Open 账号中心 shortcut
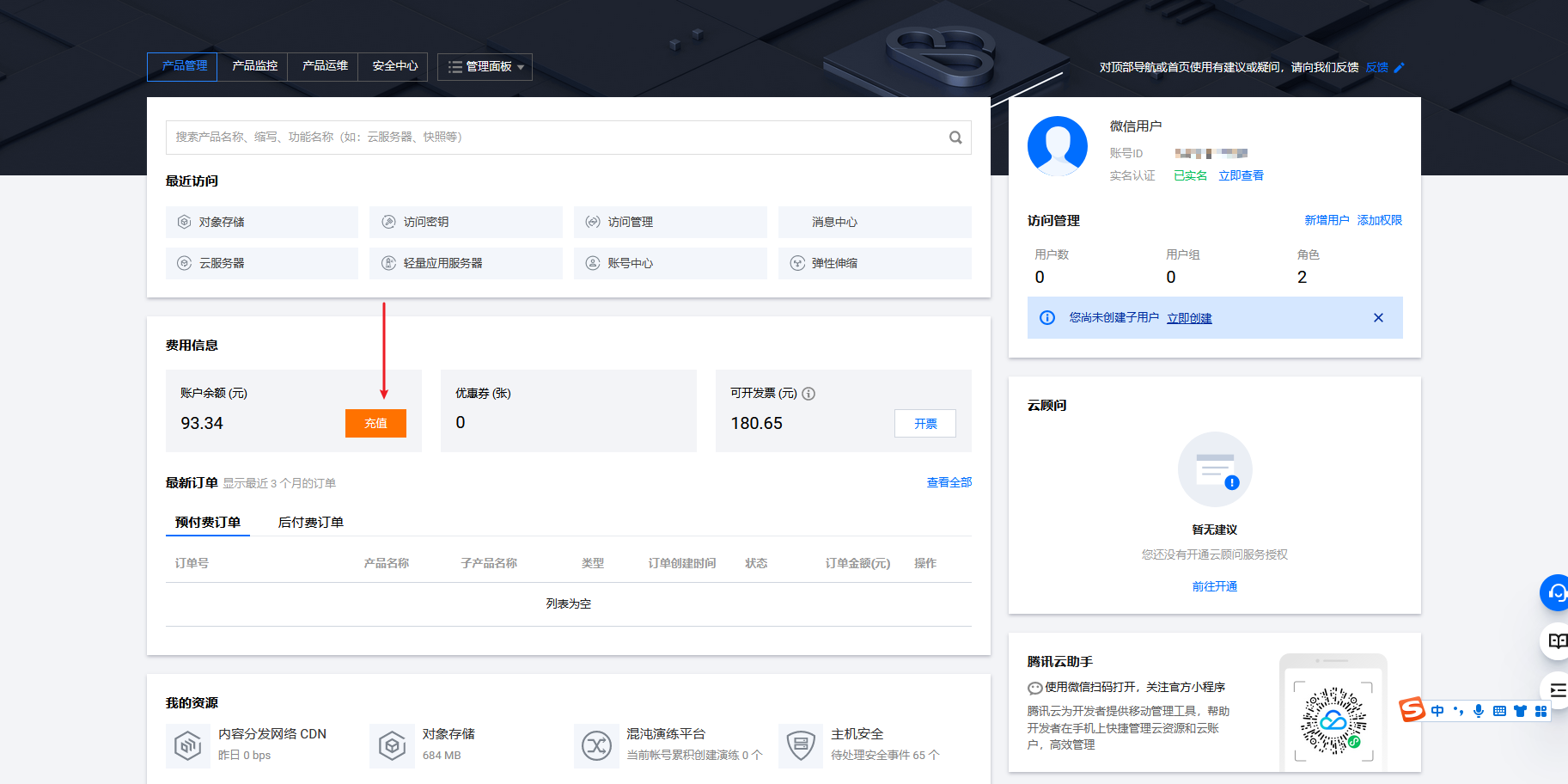This screenshot has width=1568, height=784. click(x=670, y=263)
